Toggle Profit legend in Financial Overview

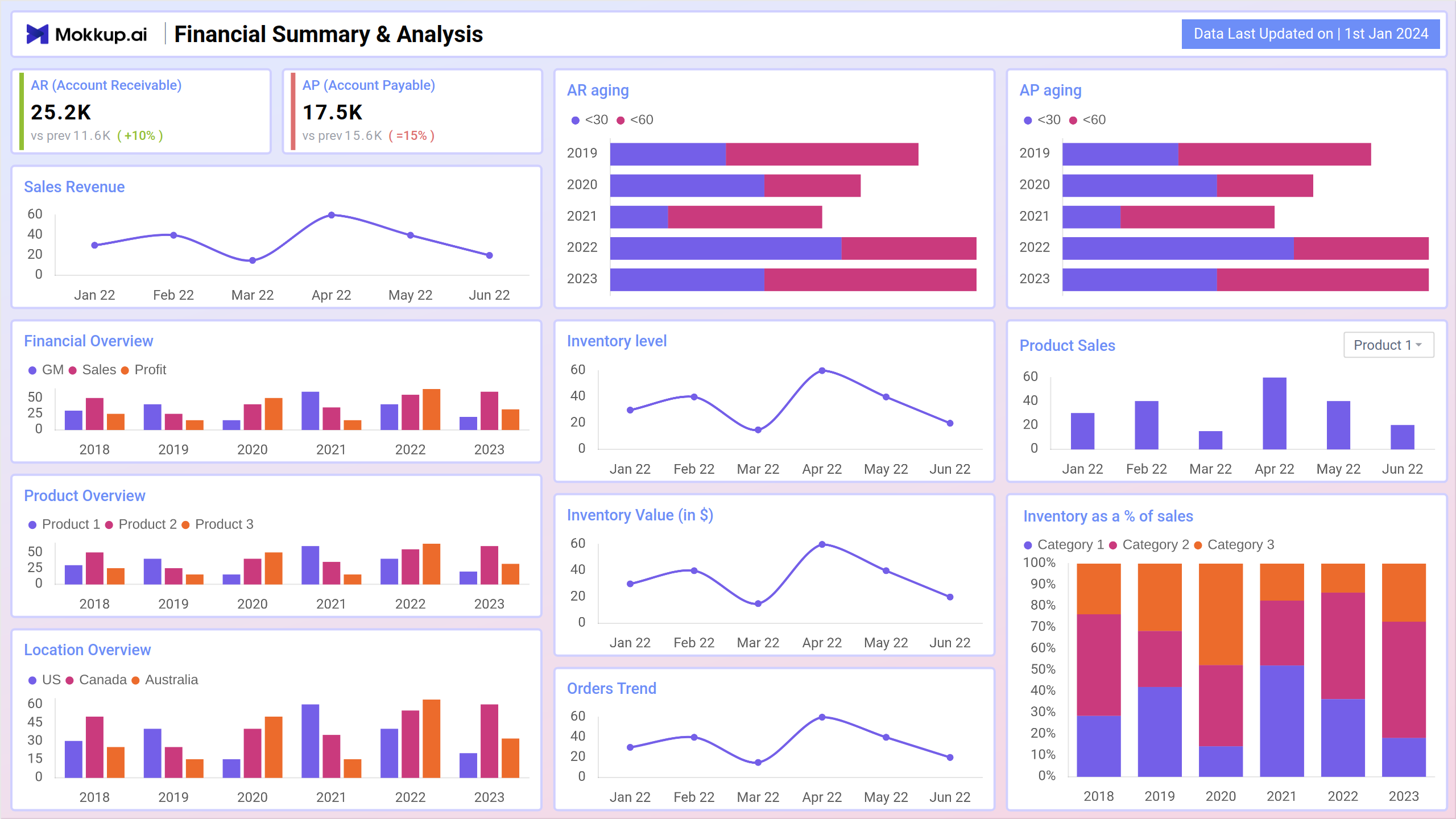coord(143,370)
